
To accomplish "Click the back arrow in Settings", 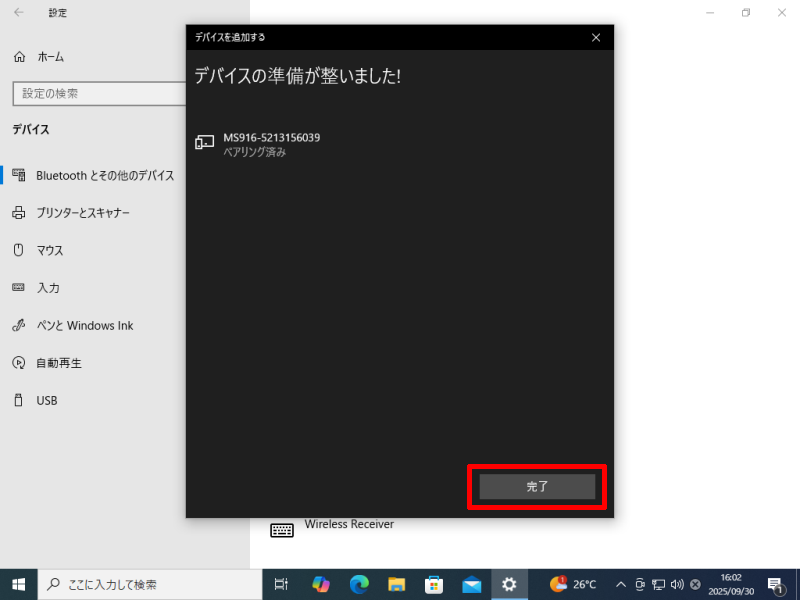I will [x=19, y=13].
